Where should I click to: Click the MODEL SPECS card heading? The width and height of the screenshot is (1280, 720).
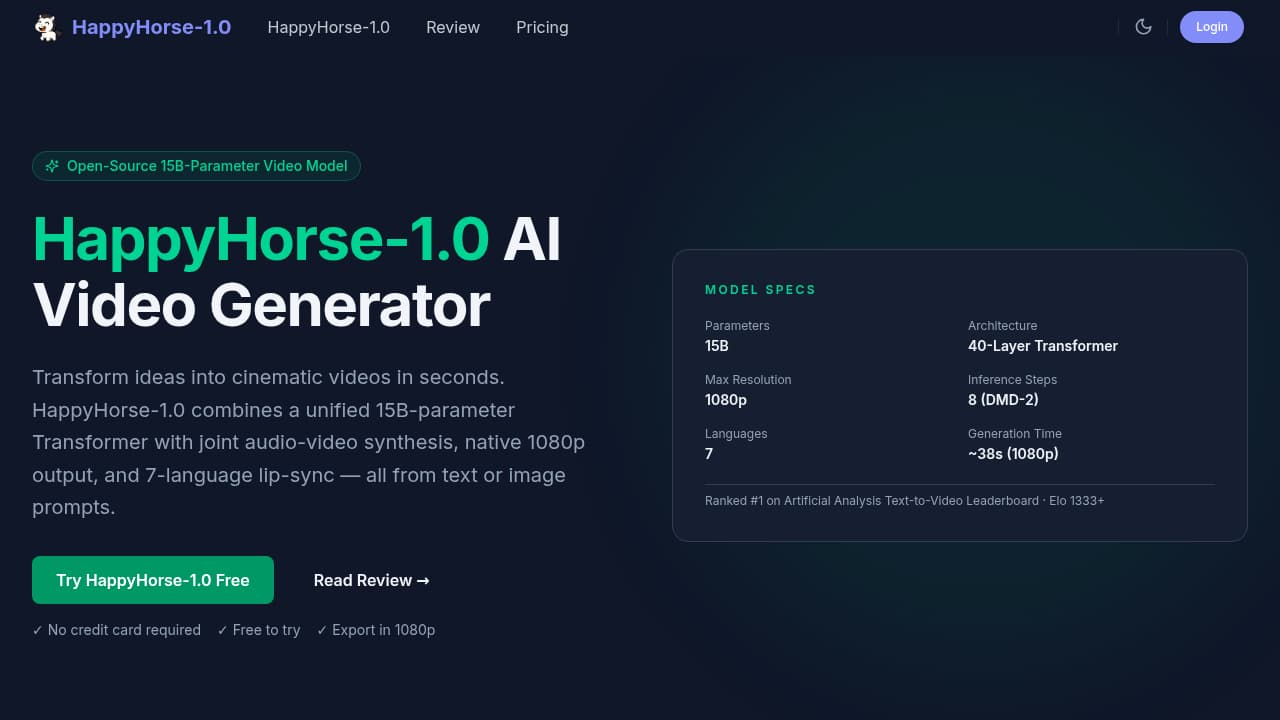click(x=760, y=290)
